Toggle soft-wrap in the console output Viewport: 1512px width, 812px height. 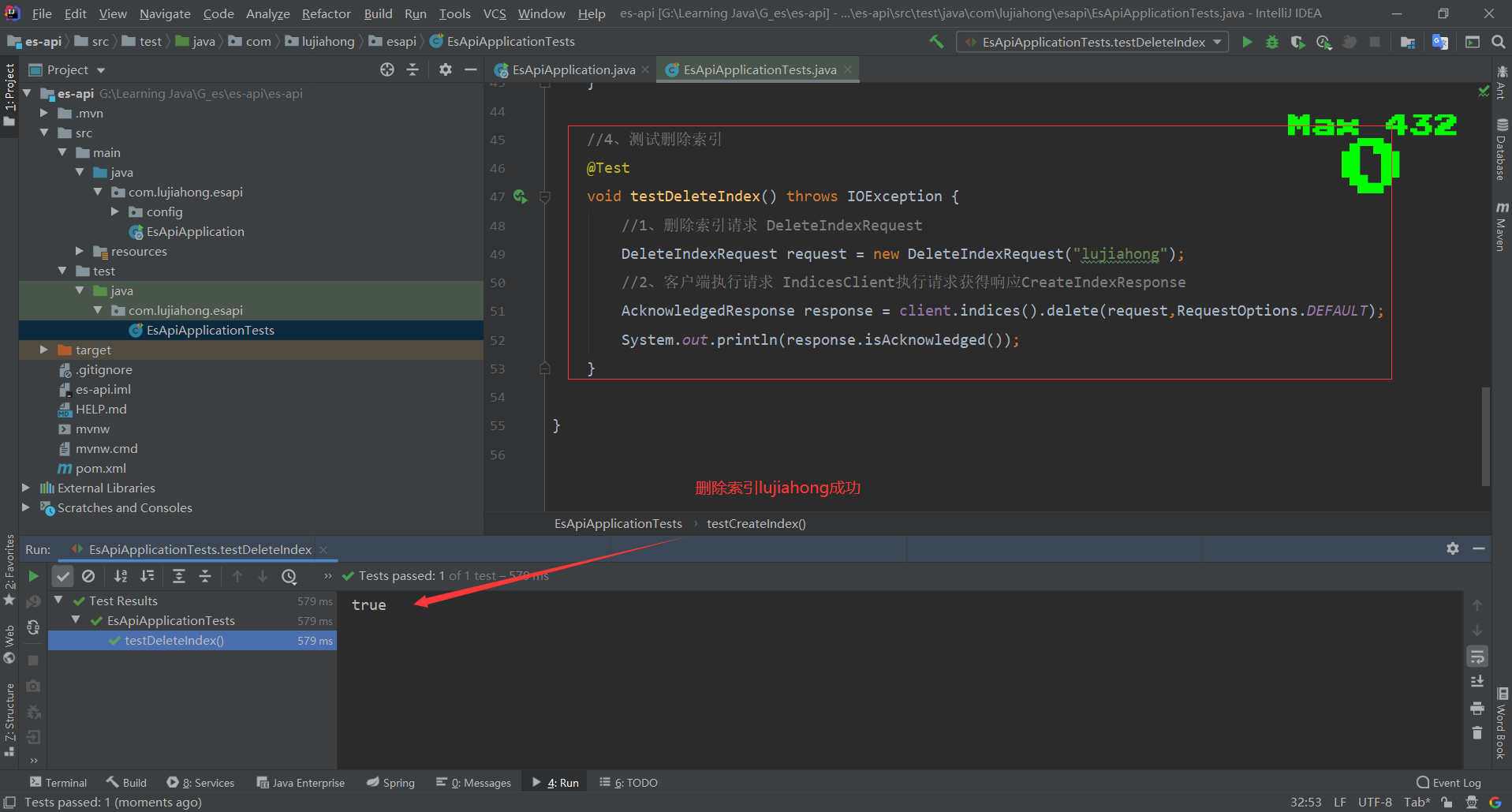[x=1477, y=657]
